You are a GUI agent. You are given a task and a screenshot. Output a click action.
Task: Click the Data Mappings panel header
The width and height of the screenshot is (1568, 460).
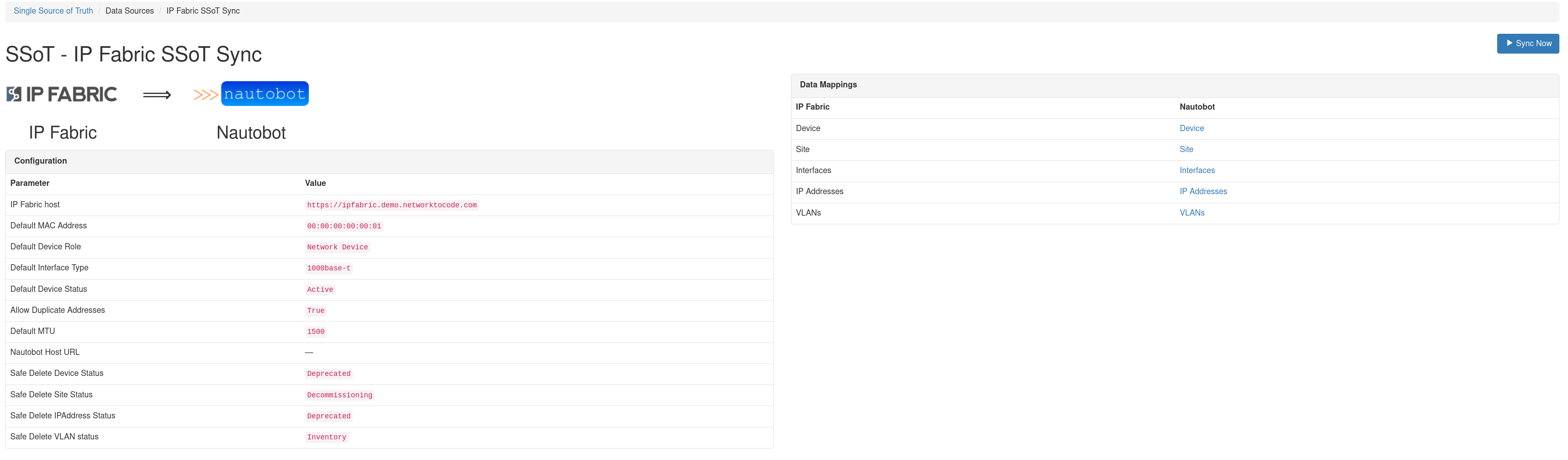828,84
